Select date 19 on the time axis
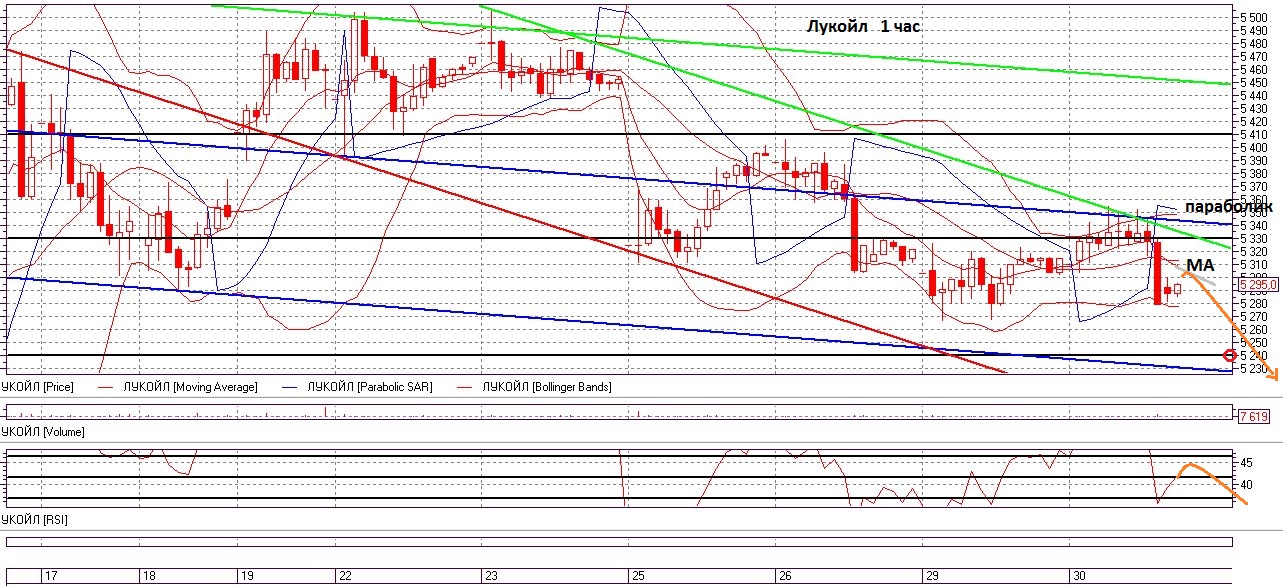Image resolution: width=1283 pixels, height=586 pixels. 246,576
